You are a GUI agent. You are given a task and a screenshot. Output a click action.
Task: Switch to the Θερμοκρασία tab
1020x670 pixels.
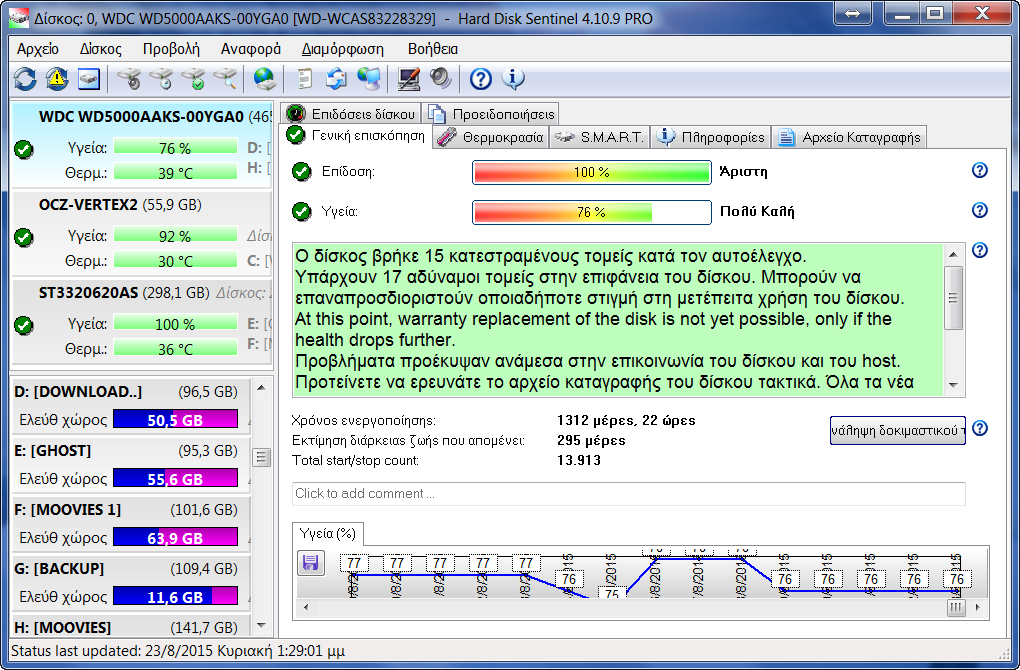click(x=491, y=137)
